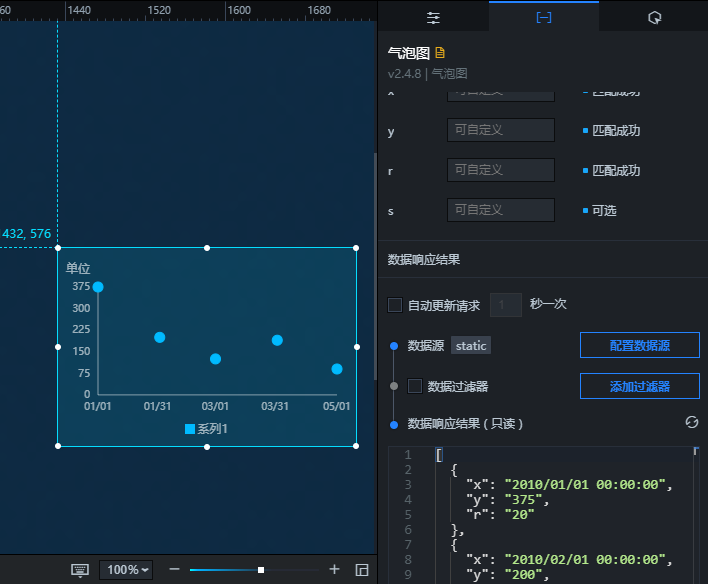Click the auto-update seconds interval field

[x=506, y=305]
